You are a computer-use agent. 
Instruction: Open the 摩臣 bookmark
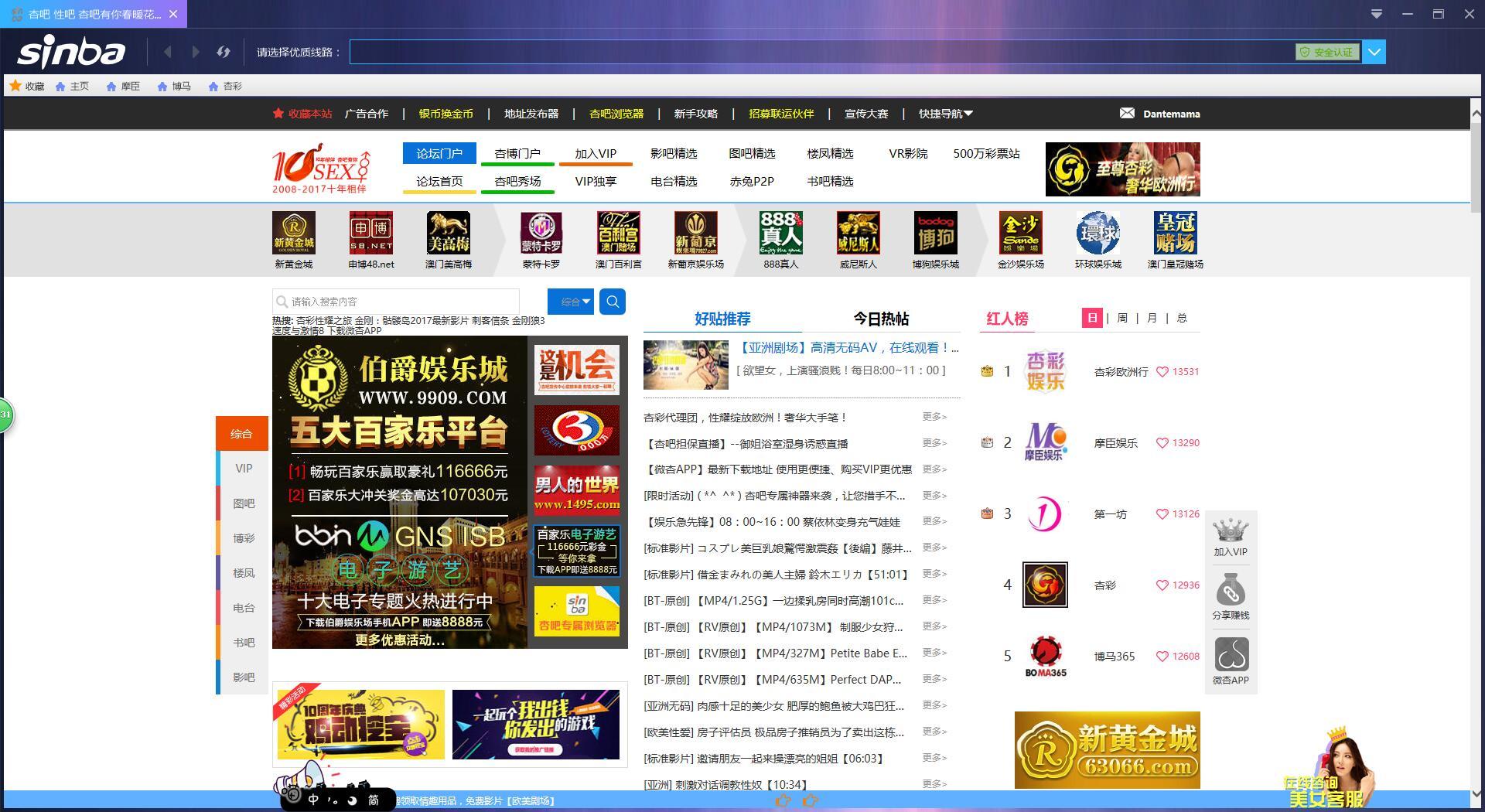(x=123, y=86)
